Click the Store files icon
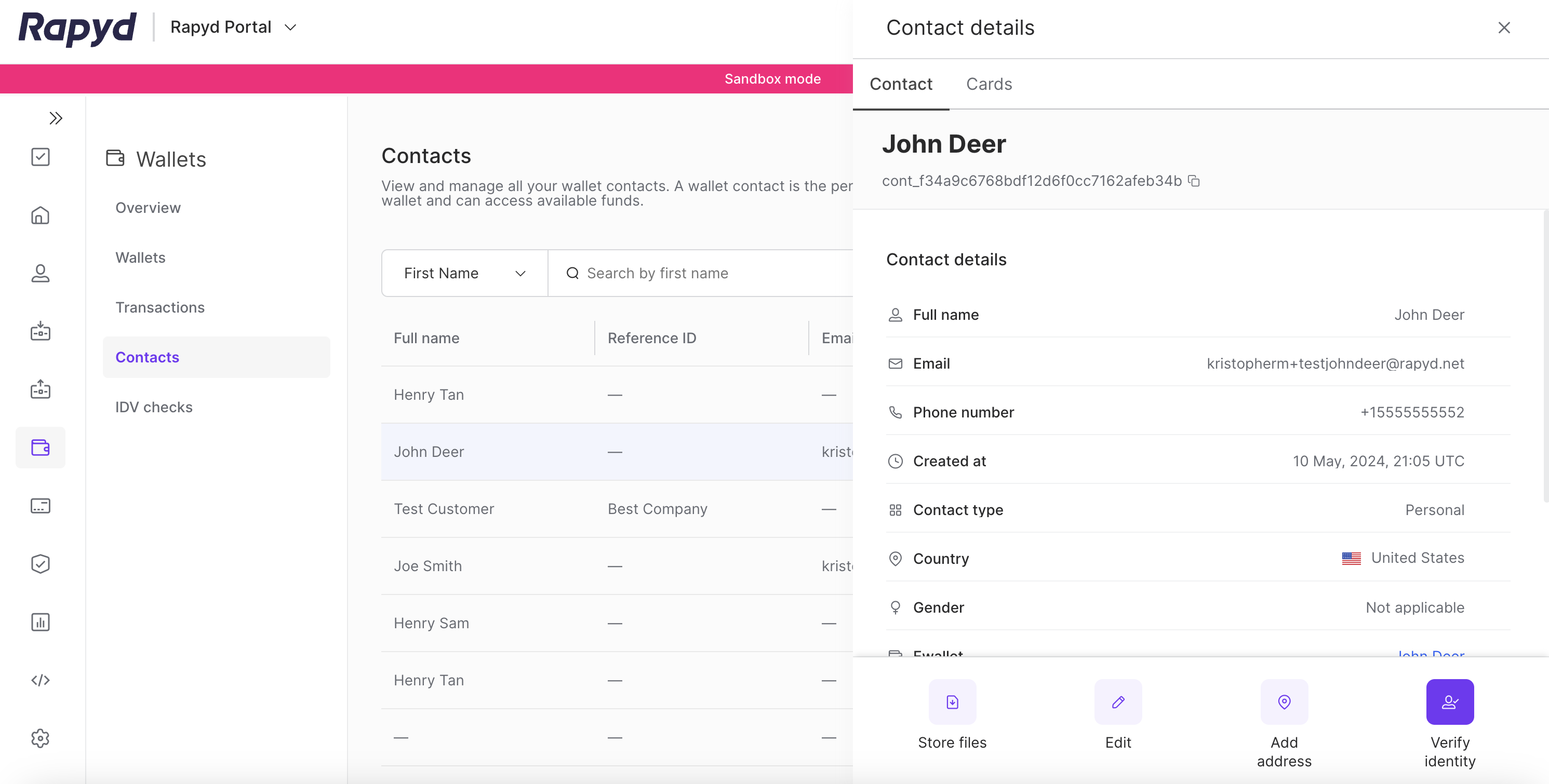This screenshot has width=1549, height=784. [x=952, y=701]
